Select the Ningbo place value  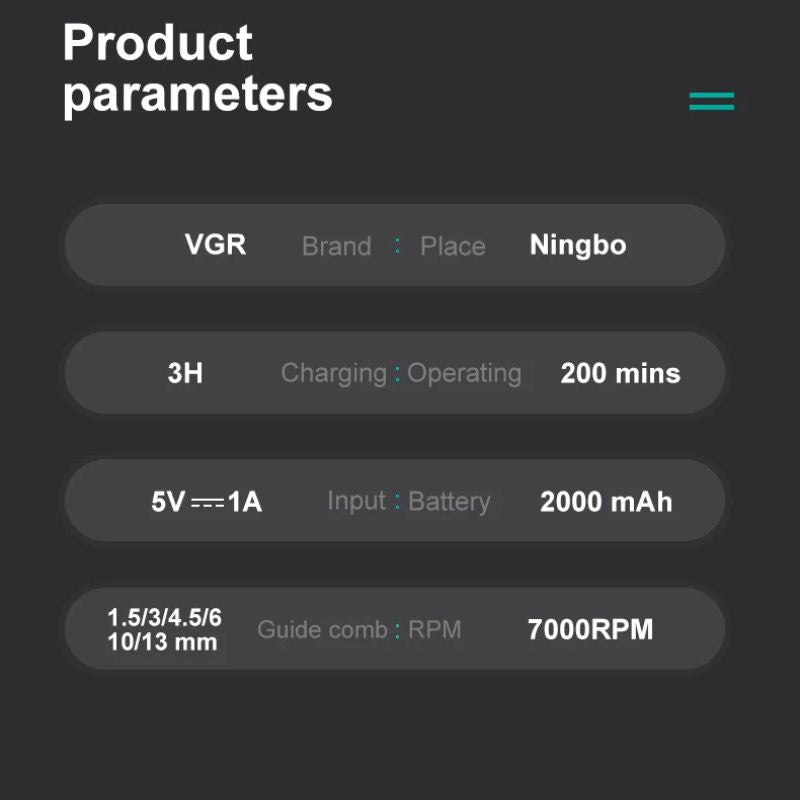coord(577,245)
